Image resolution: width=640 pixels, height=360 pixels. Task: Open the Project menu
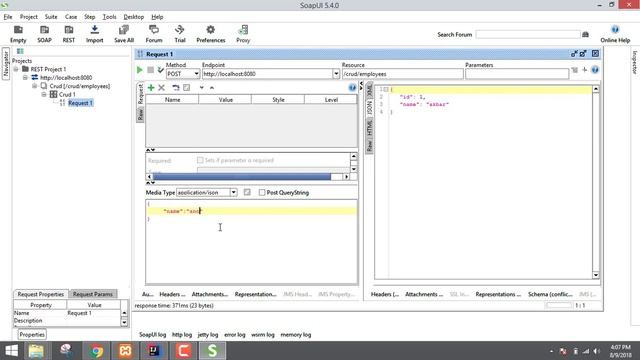(29, 17)
